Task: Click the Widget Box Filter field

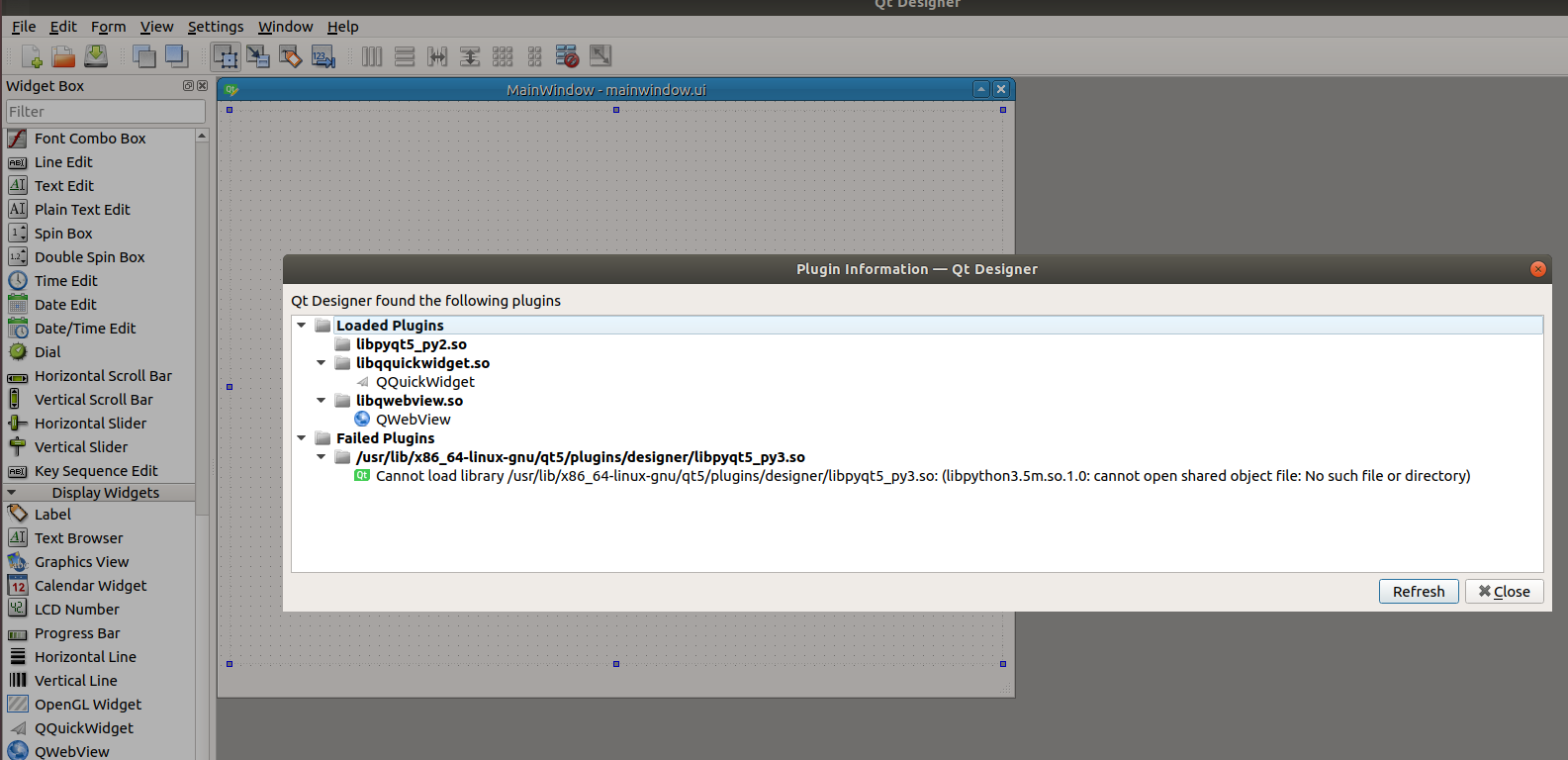Action: pos(106,112)
